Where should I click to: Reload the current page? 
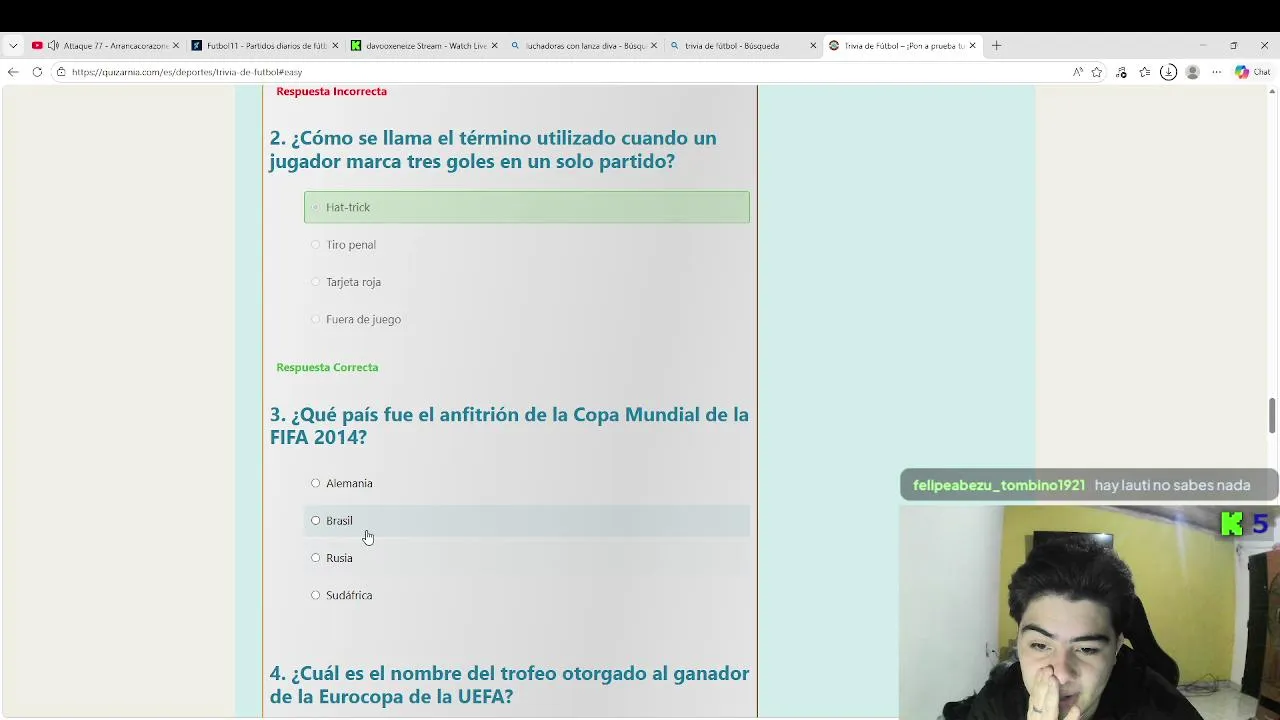click(37, 72)
